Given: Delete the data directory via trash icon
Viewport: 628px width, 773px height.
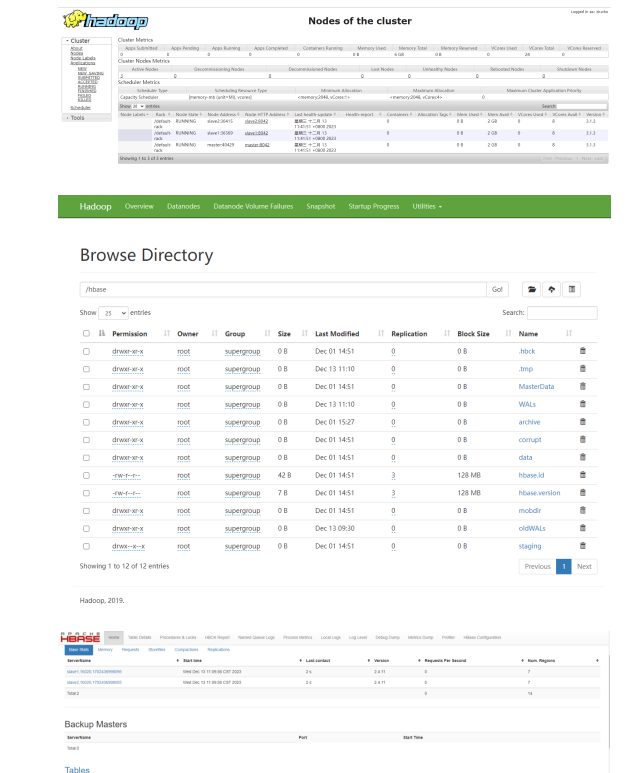Looking at the screenshot, I should pos(583,457).
